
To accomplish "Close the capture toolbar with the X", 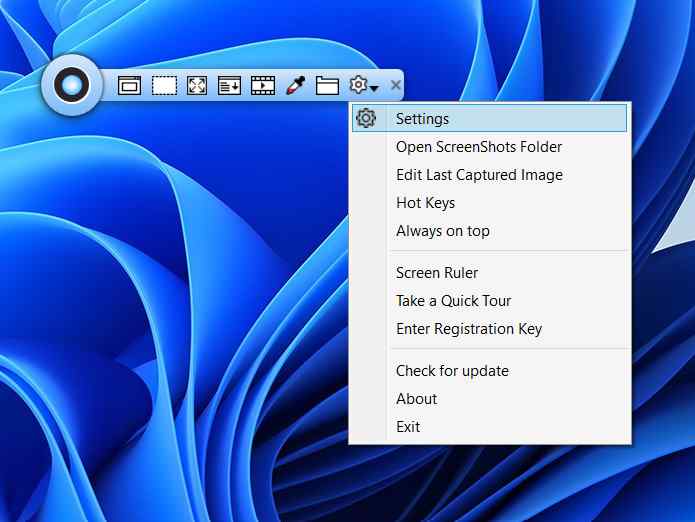I will click(396, 85).
